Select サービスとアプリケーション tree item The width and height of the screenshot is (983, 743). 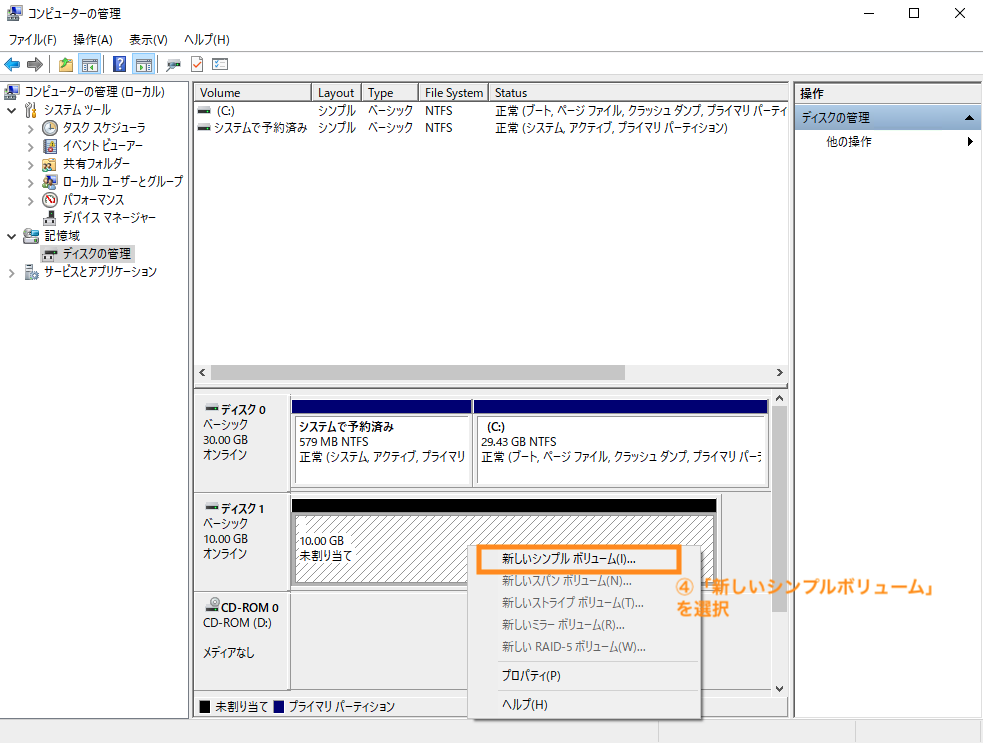tap(100, 271)
